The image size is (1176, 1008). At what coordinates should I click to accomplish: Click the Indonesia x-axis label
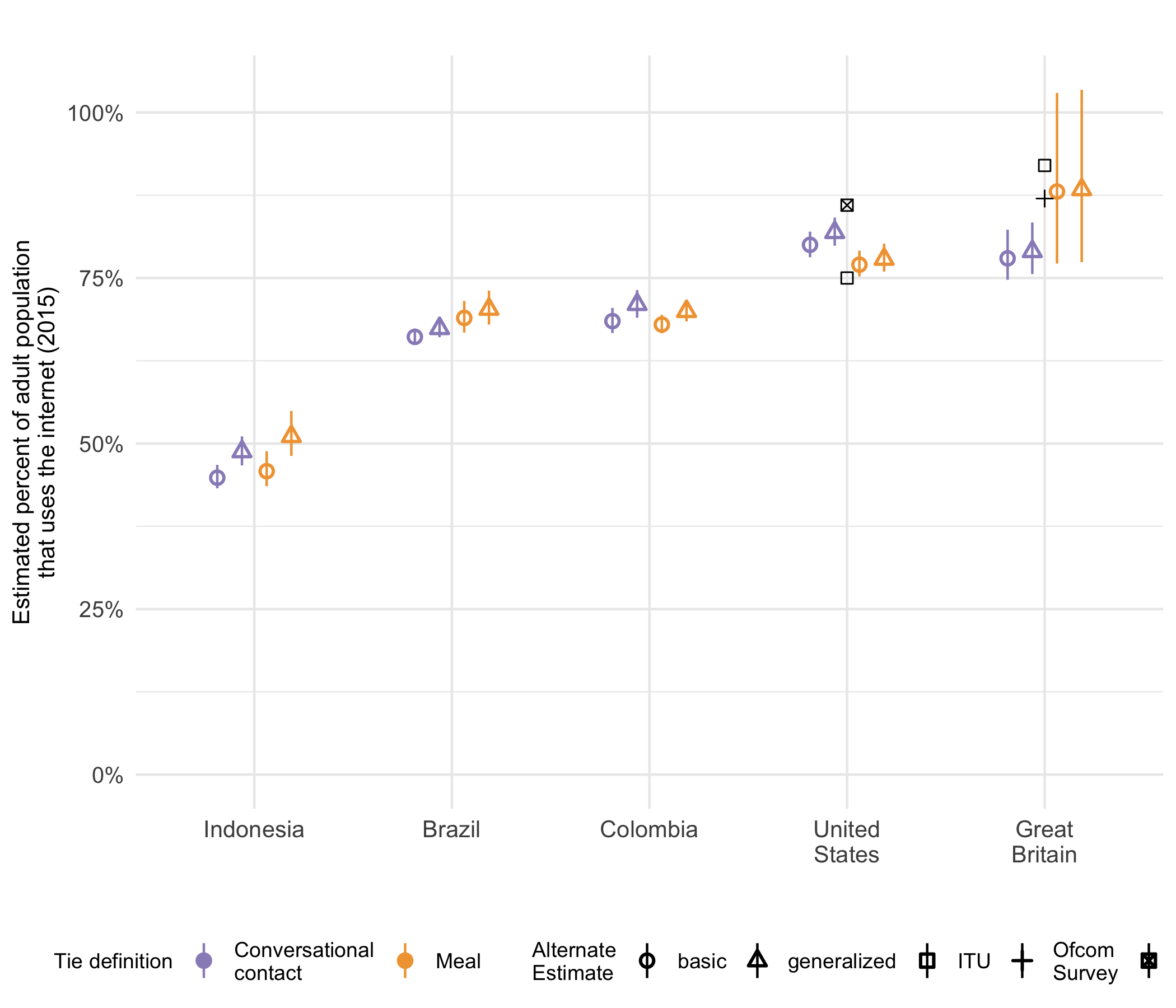click(x=254, y=830)
